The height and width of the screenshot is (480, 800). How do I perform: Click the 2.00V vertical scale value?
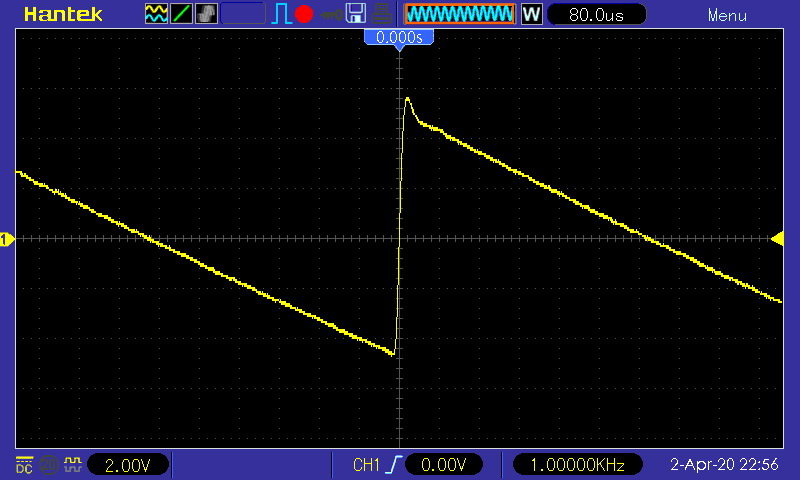point(128,465)
